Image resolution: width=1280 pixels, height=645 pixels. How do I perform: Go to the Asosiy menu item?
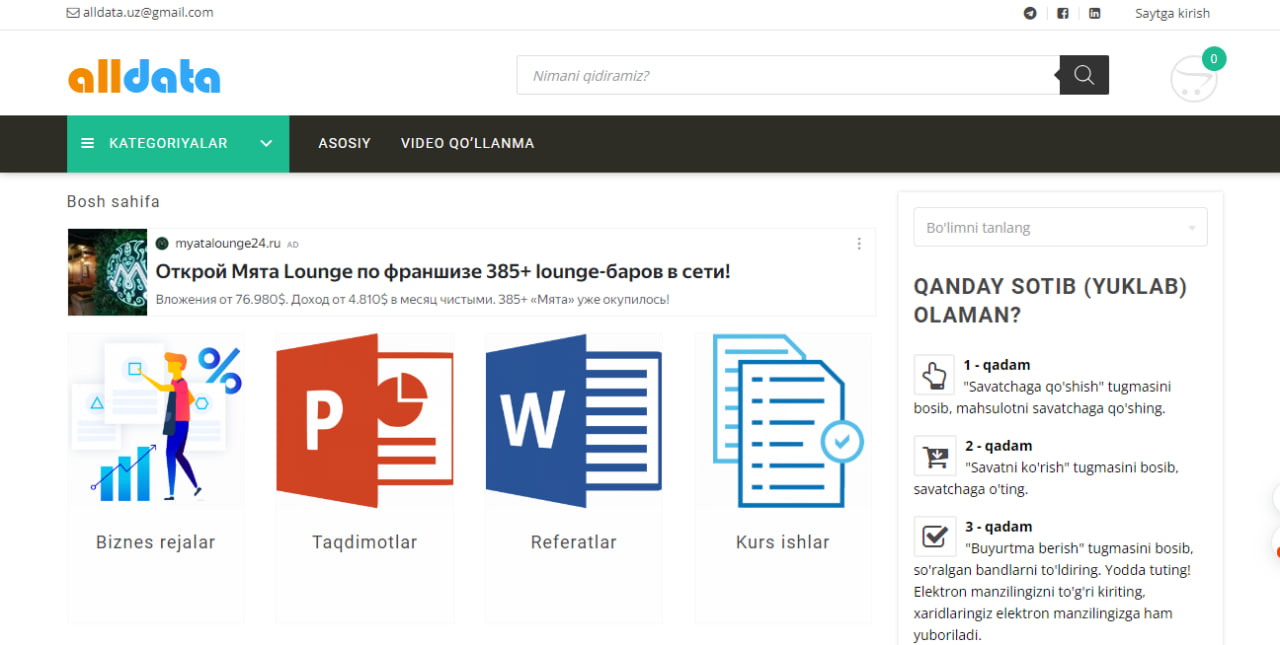[x=344, y=144]
